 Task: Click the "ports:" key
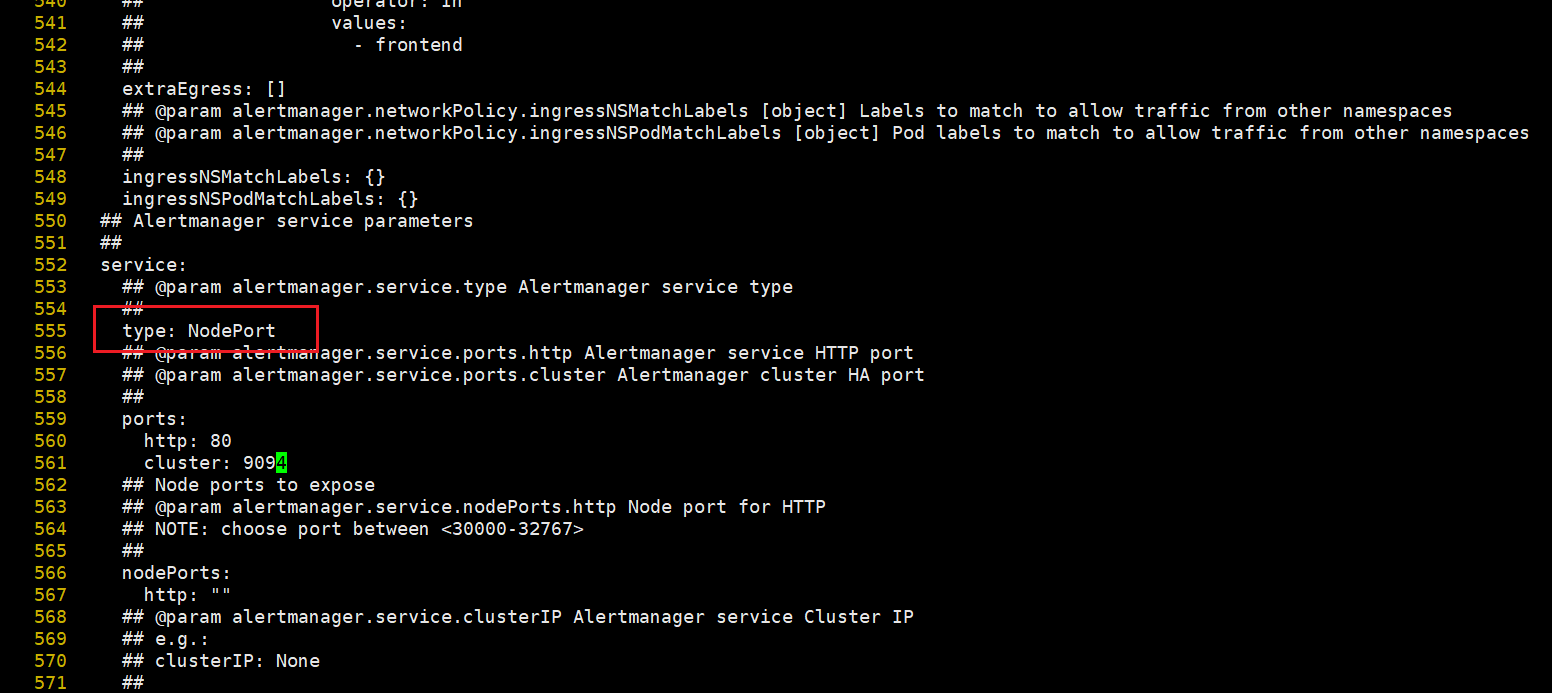pyautogui.click(x=155, y=419)
